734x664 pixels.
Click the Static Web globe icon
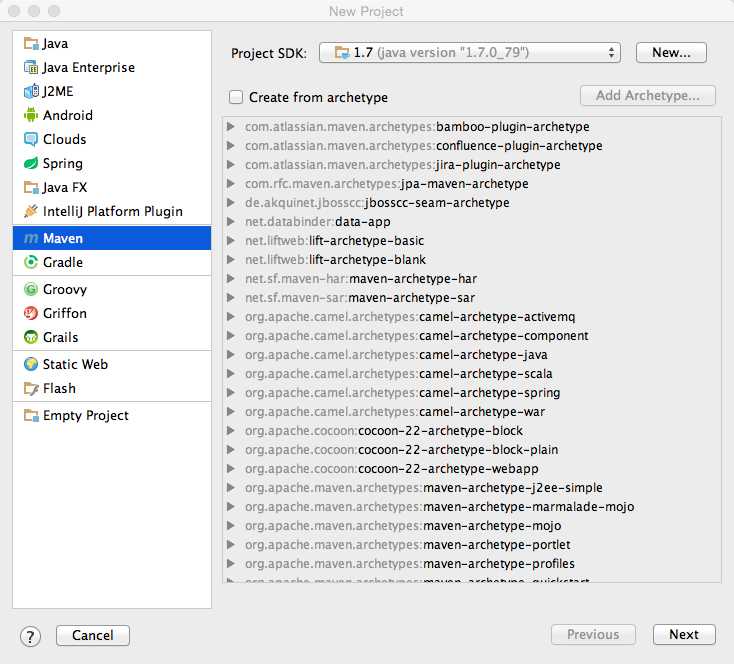tap(31, 364)
